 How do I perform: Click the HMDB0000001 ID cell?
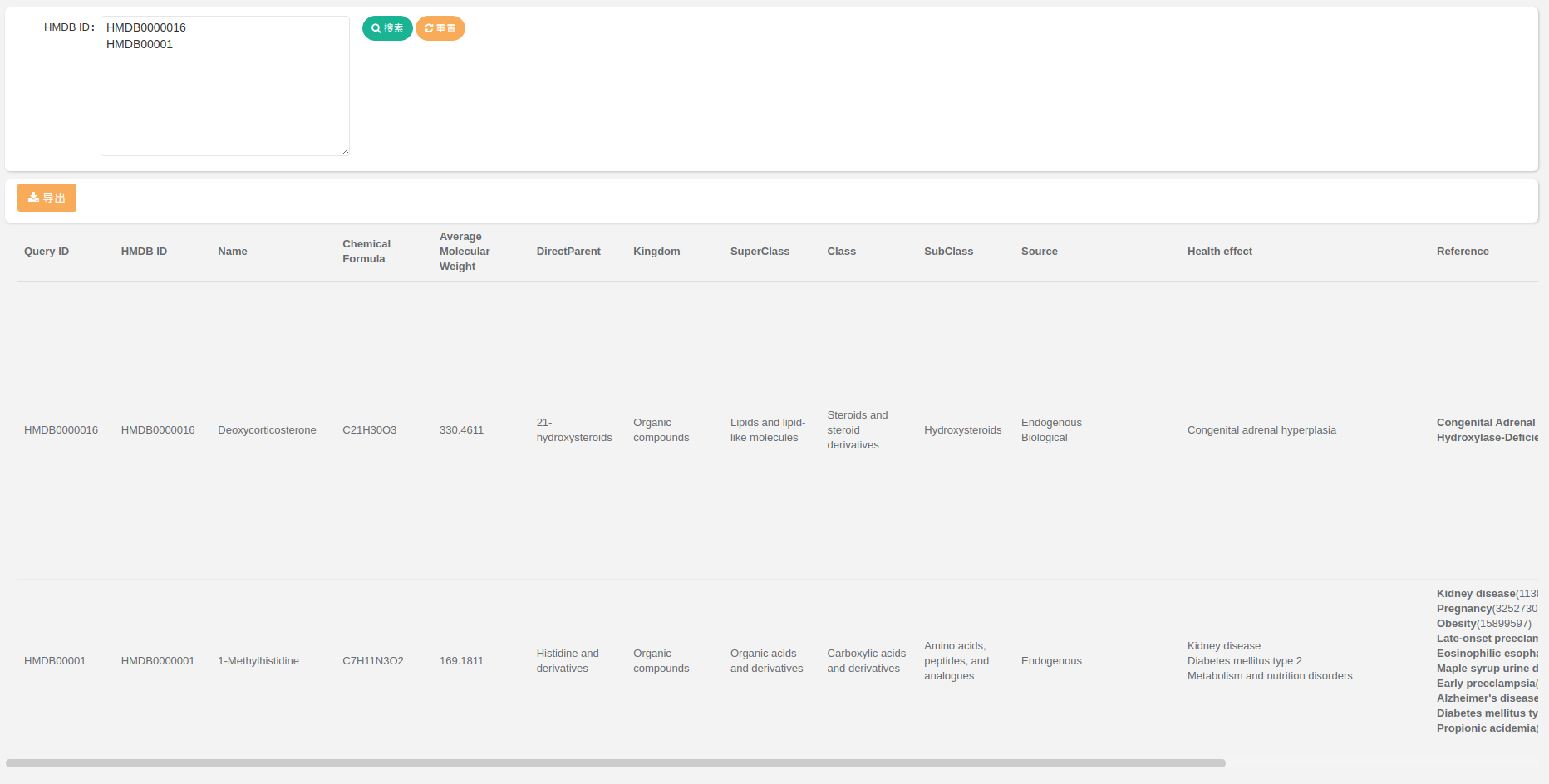[158, 661]
